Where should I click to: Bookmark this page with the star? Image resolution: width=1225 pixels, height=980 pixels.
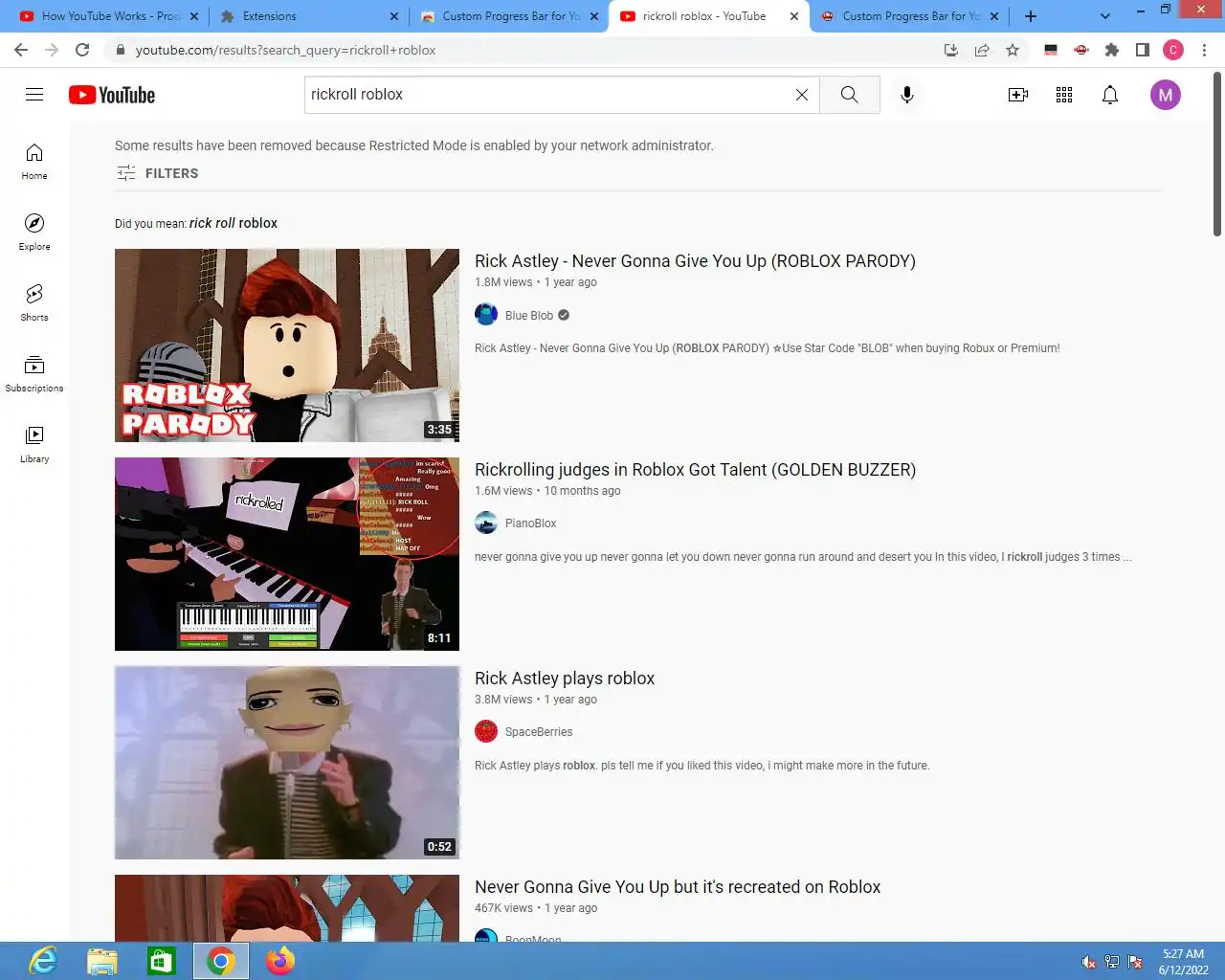(1013, 50)
